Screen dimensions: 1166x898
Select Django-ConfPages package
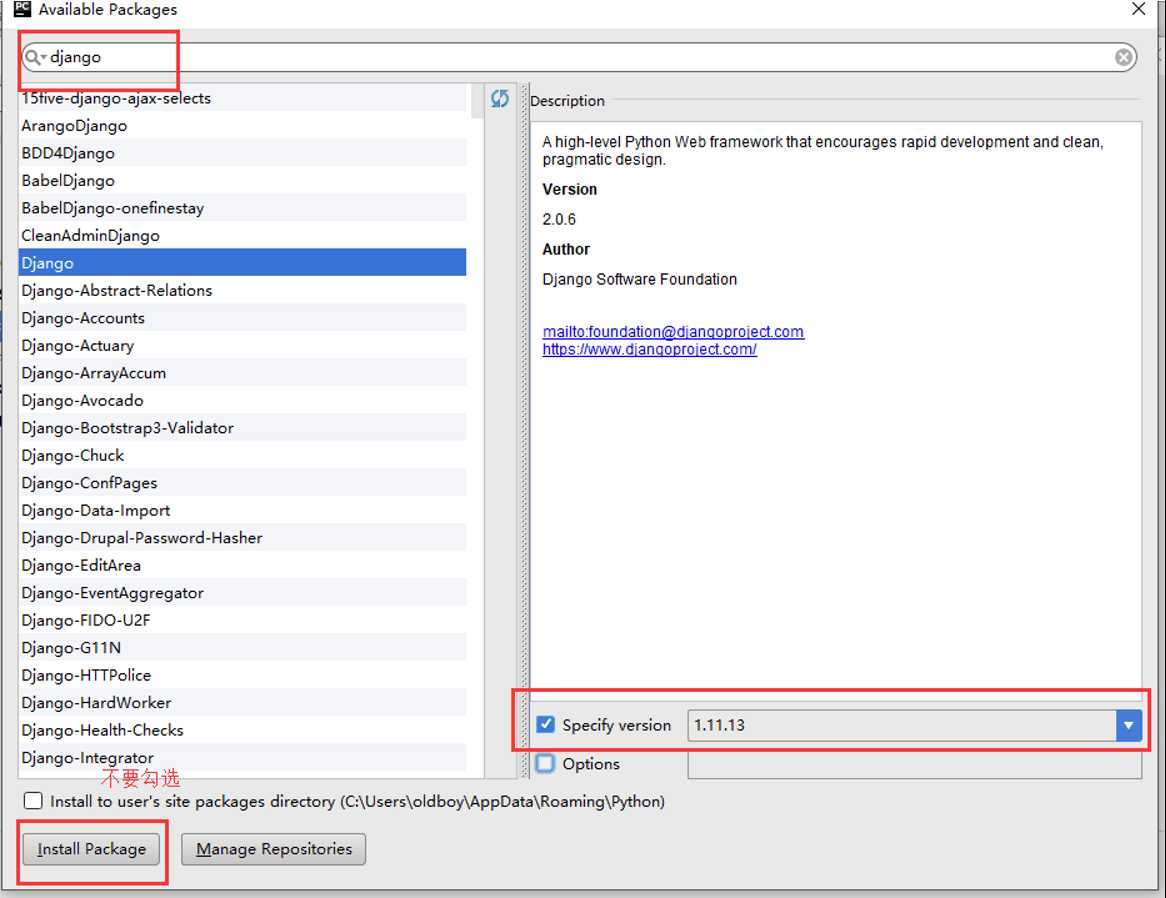242,483
